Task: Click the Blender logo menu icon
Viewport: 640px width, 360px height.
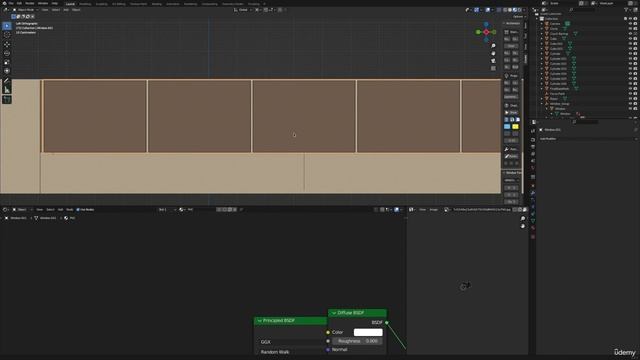Action: point(3,3)
